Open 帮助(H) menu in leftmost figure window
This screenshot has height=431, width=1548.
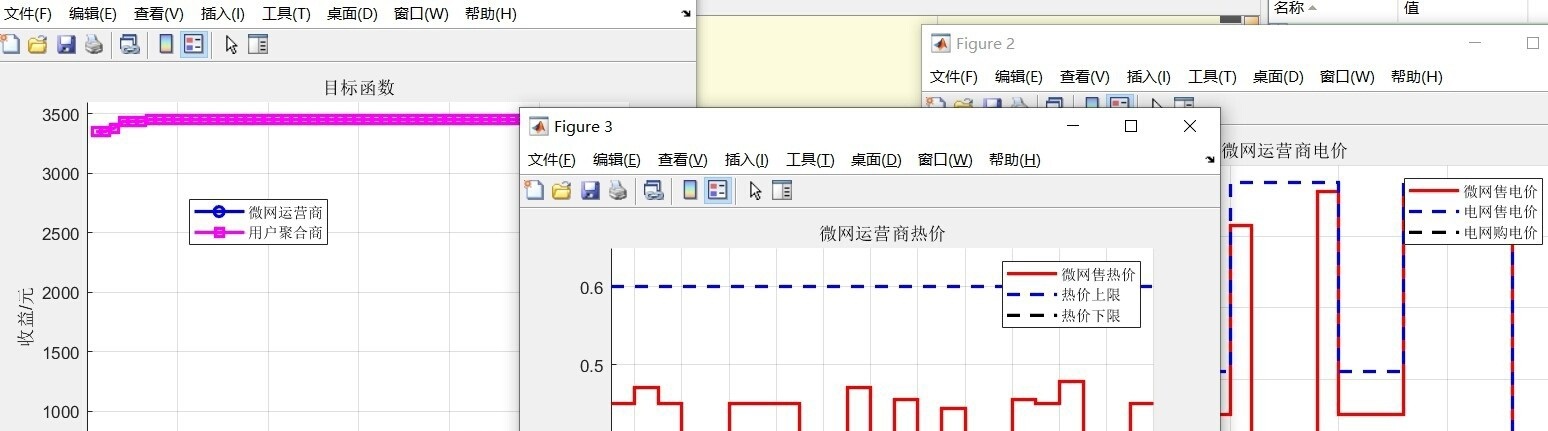491,14
